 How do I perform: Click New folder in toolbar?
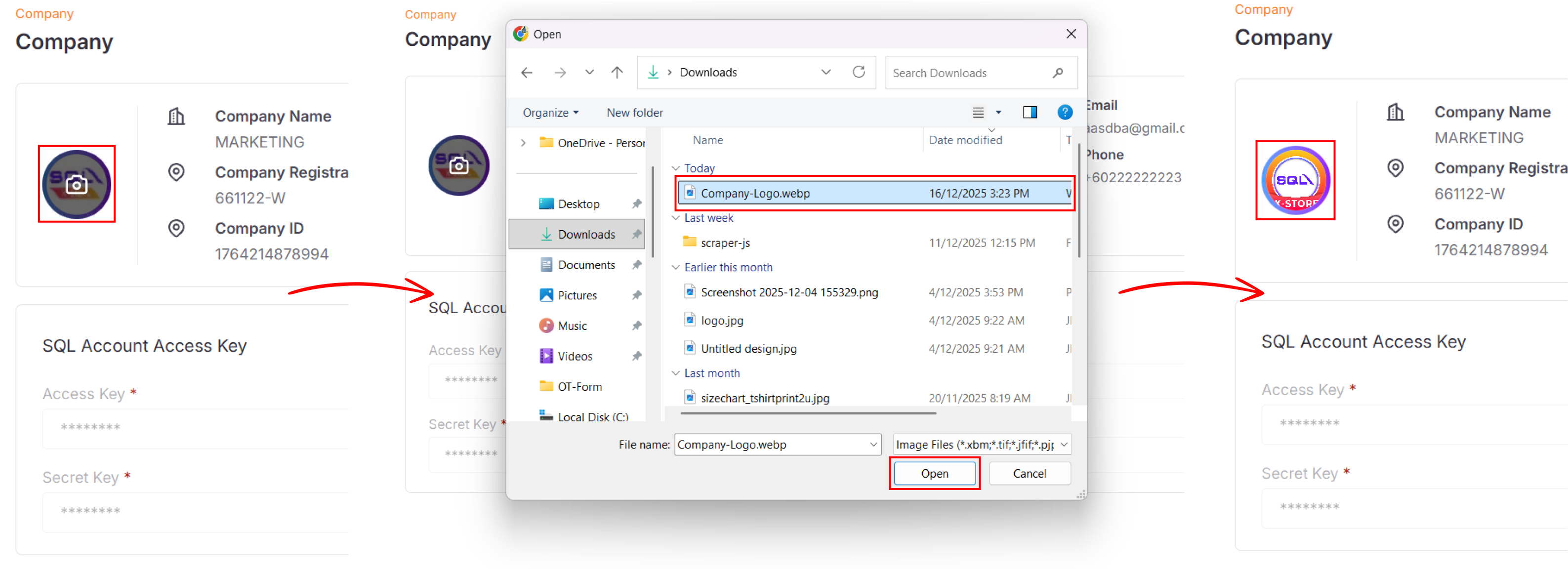pyautogui.click(x=634, y=113)
